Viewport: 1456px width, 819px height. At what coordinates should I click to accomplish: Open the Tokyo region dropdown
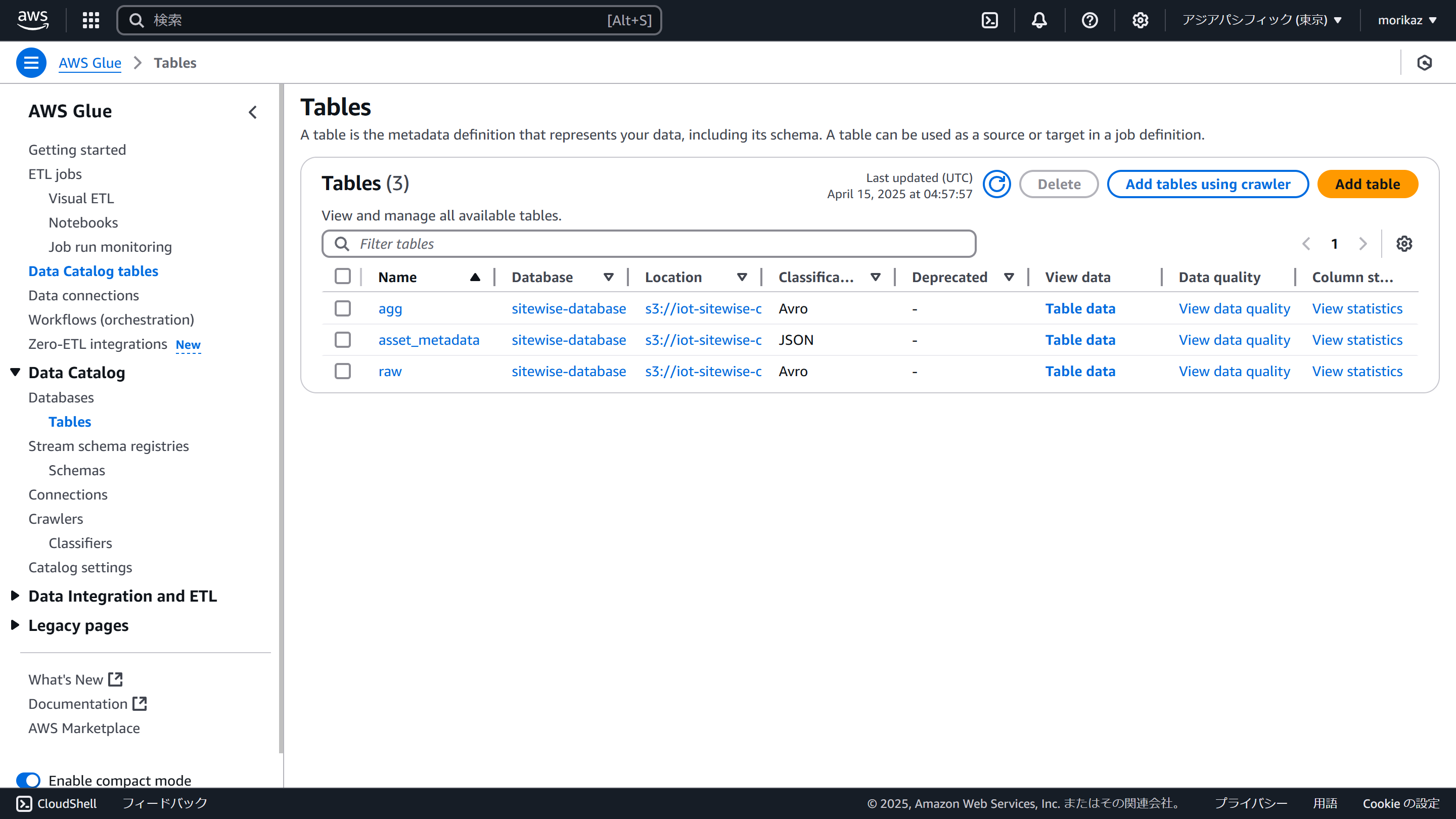point(1261,20)
